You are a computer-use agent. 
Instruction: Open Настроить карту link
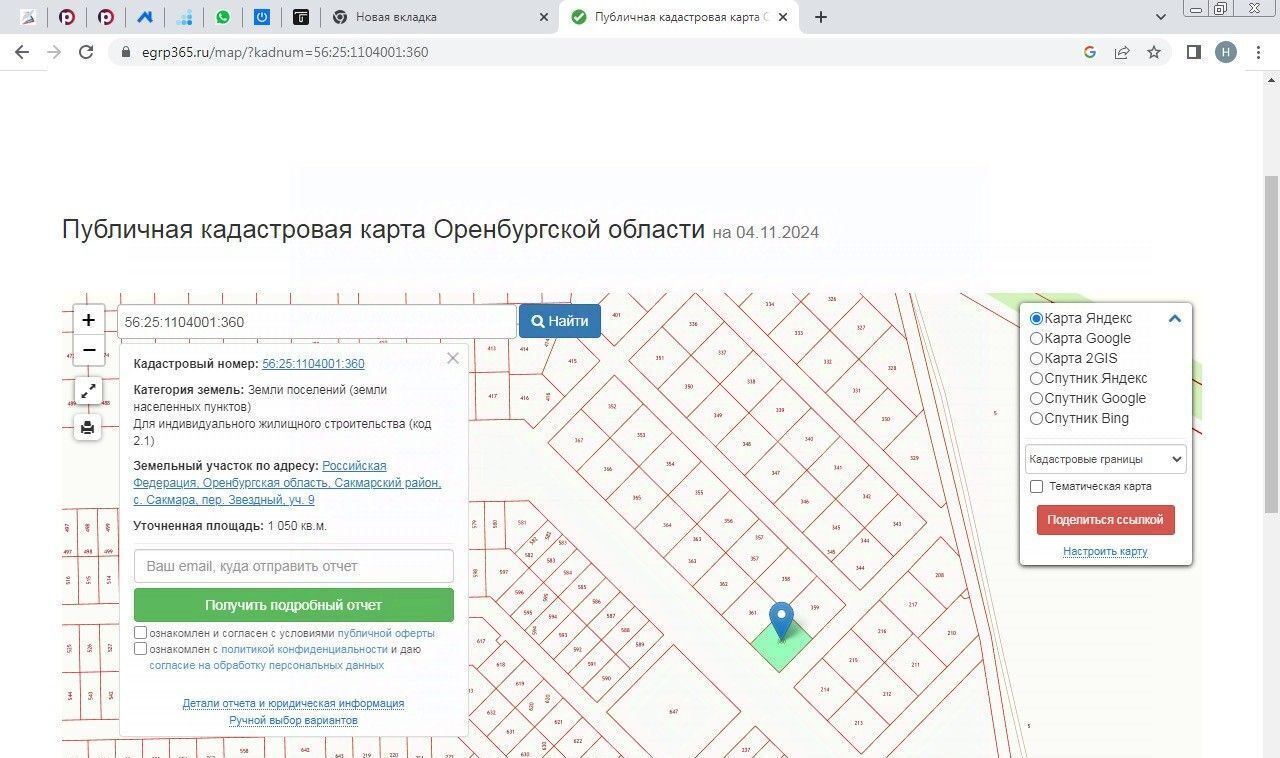point(1105,551)
